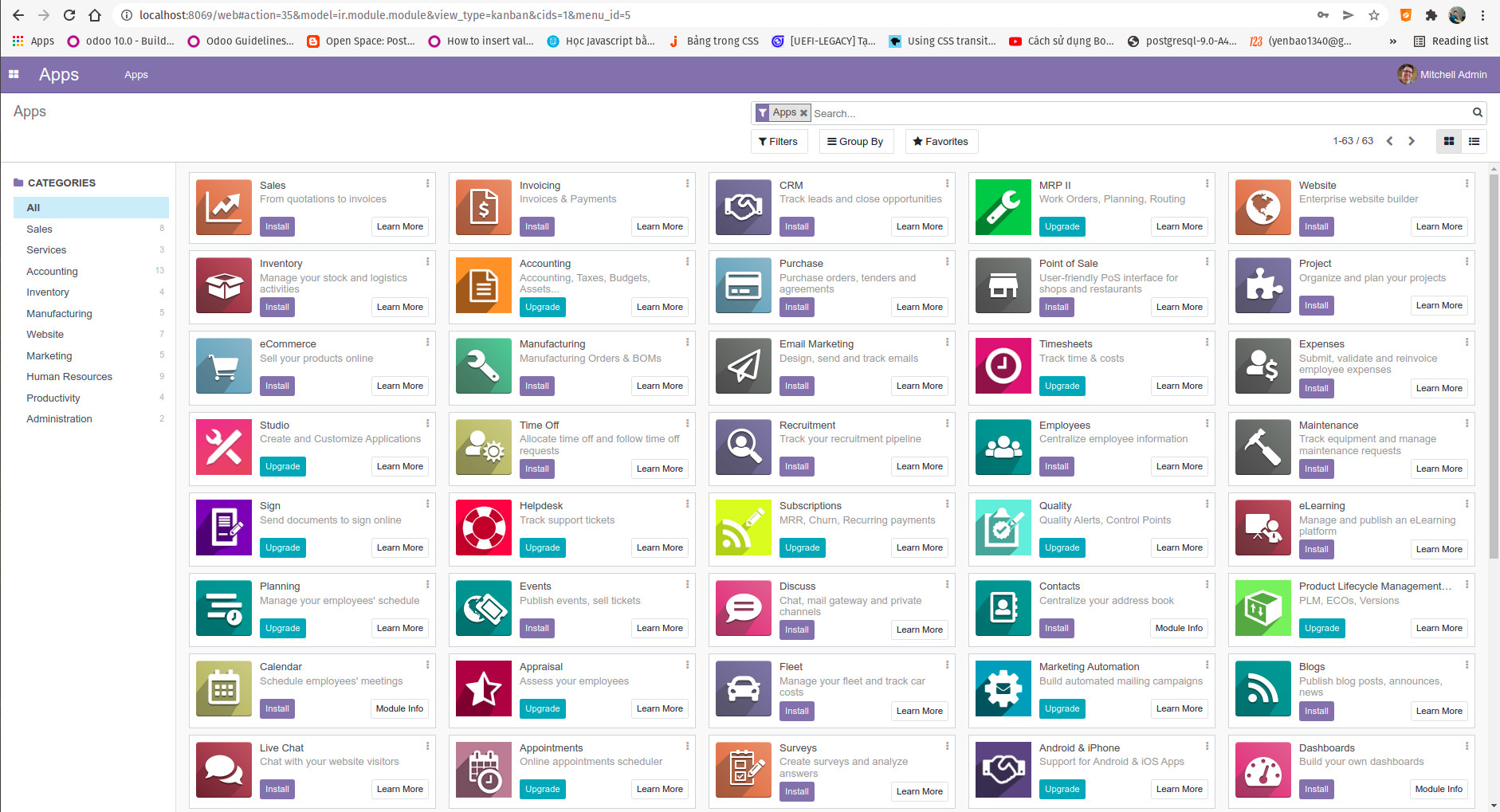Screen dimensions: 1500x812
Task: Click the Manufacturing wrench icon
Action: (483, 366)
